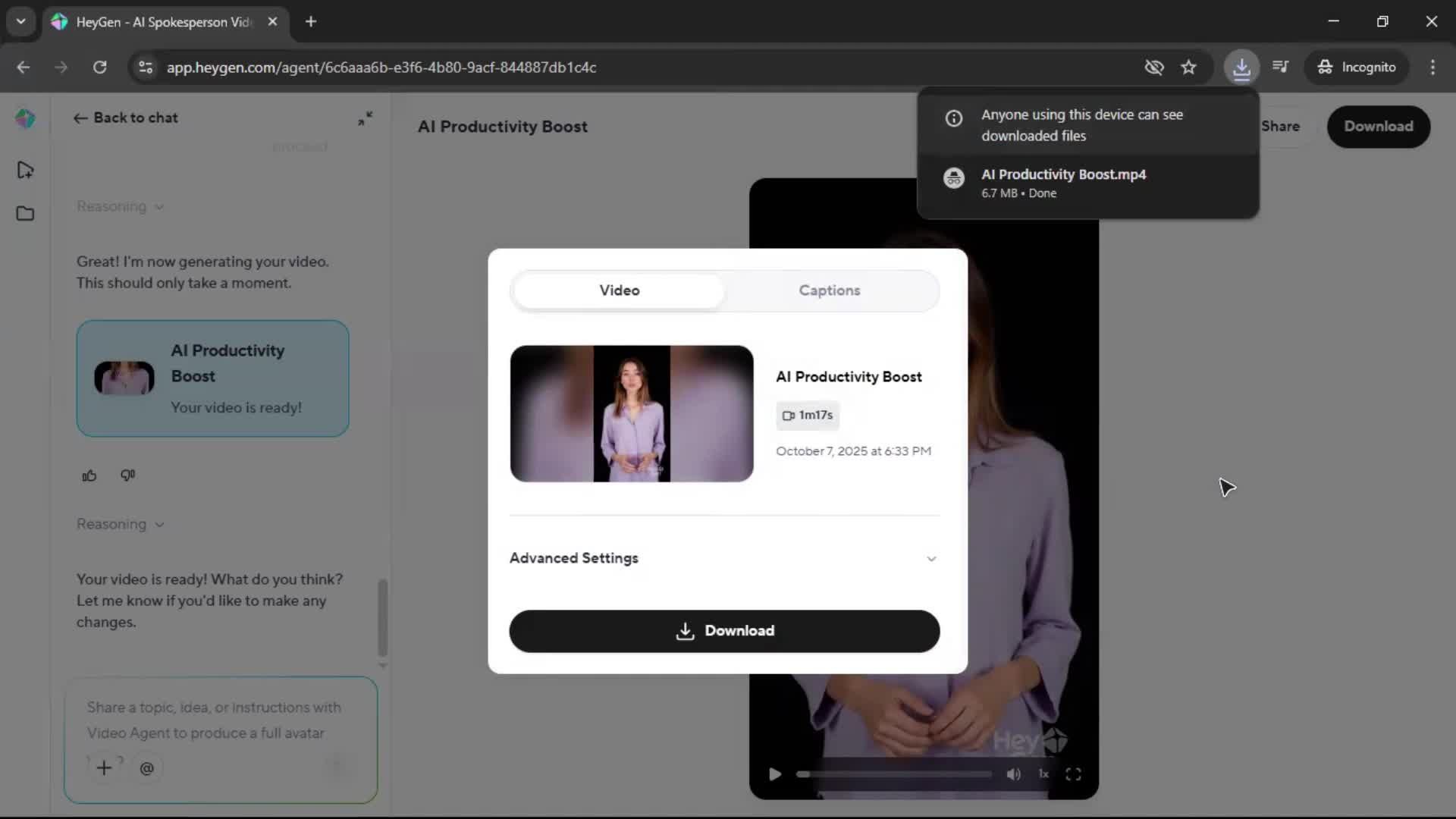Toggle video player mute speaker icon
This screenshot has width=1456, height=819.
(x=1013, y=774)
